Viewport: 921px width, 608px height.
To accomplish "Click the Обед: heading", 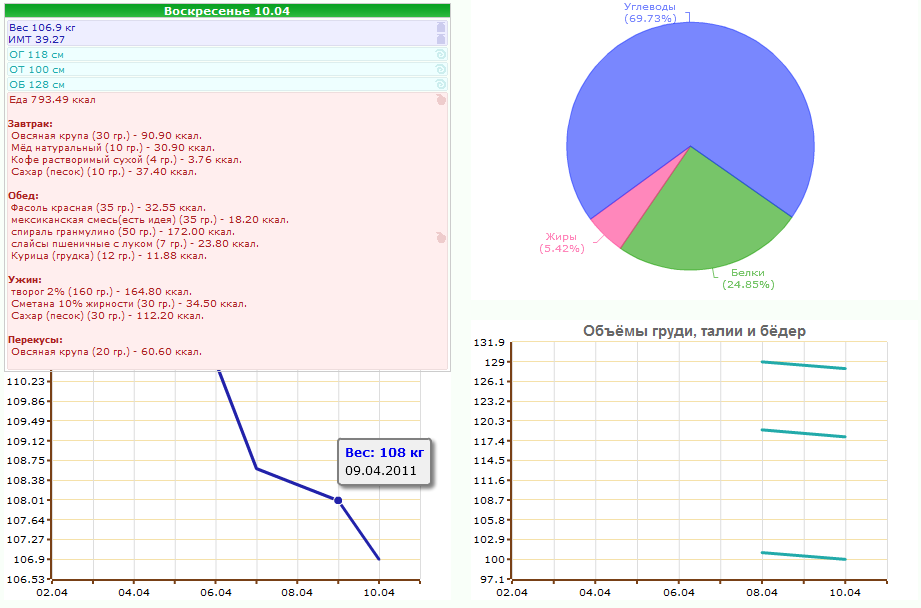I will pyautogui.click(x=23, y=196).
